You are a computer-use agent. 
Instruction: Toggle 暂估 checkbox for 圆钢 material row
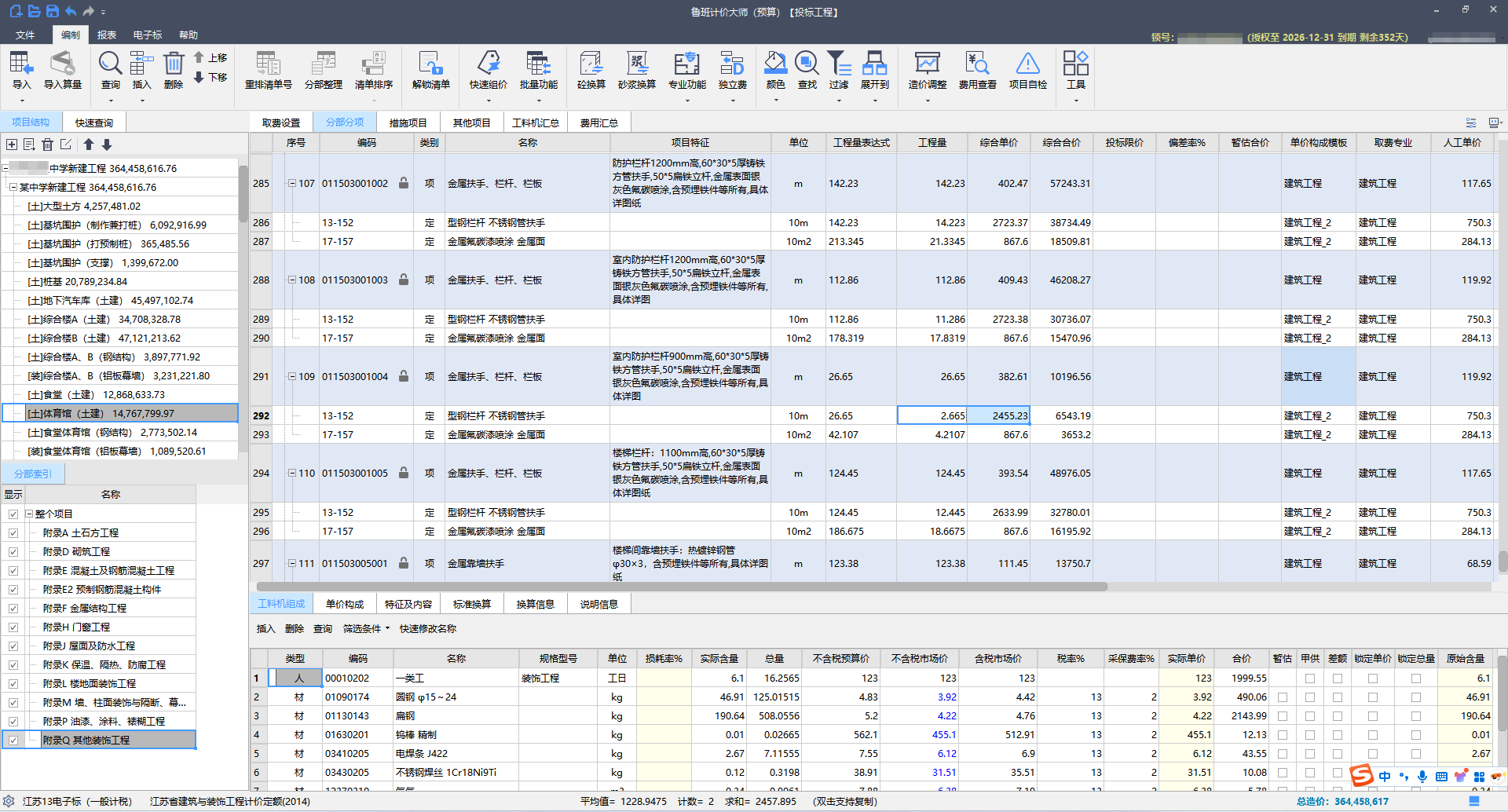[1282, 697]
